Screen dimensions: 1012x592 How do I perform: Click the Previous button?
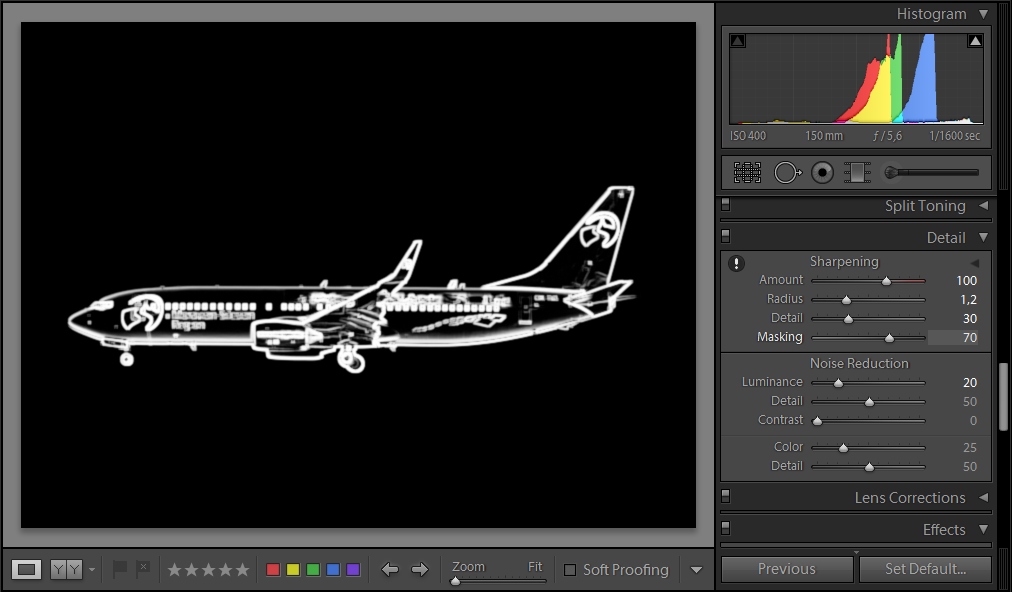(786, 569)
